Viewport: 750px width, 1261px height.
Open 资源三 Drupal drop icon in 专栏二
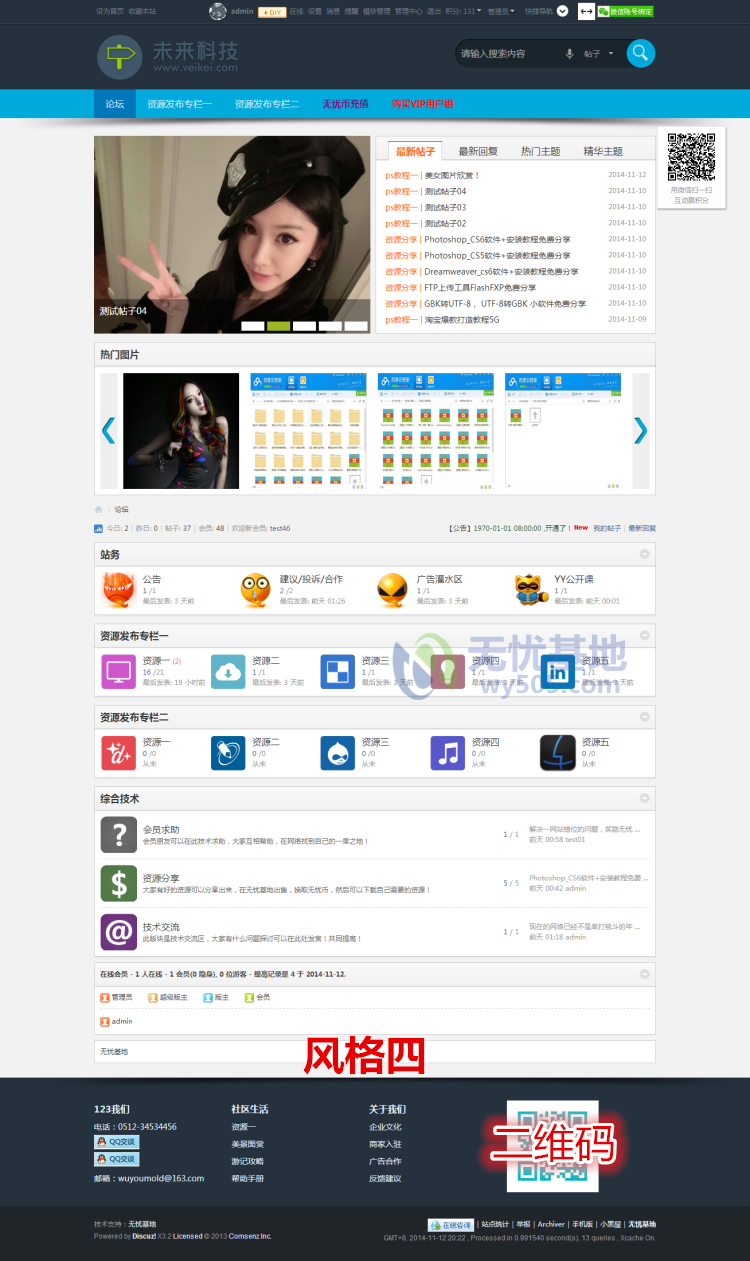(338, 753)
